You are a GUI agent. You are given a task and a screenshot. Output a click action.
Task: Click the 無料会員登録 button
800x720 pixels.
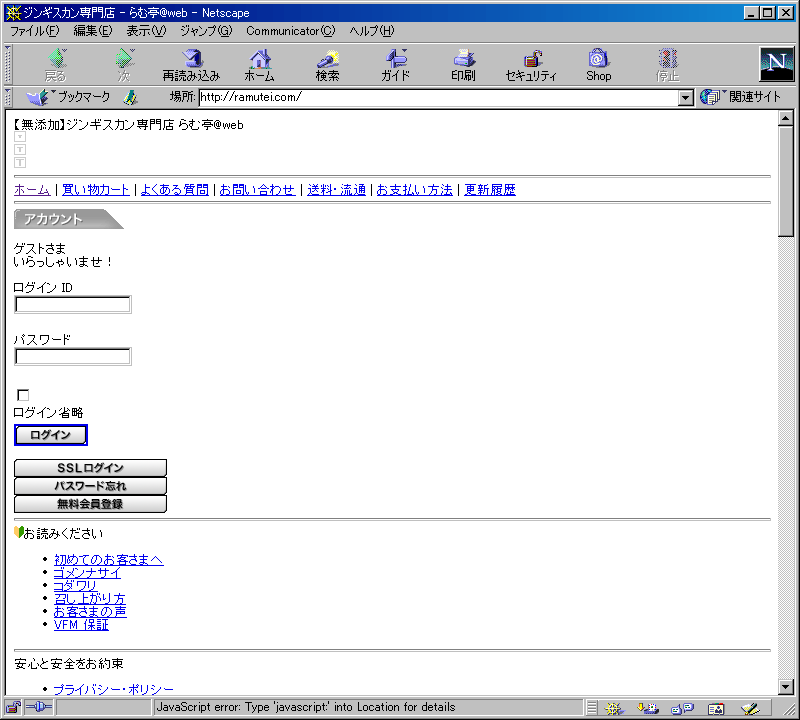pyautogui.click(x=90, y=504)
